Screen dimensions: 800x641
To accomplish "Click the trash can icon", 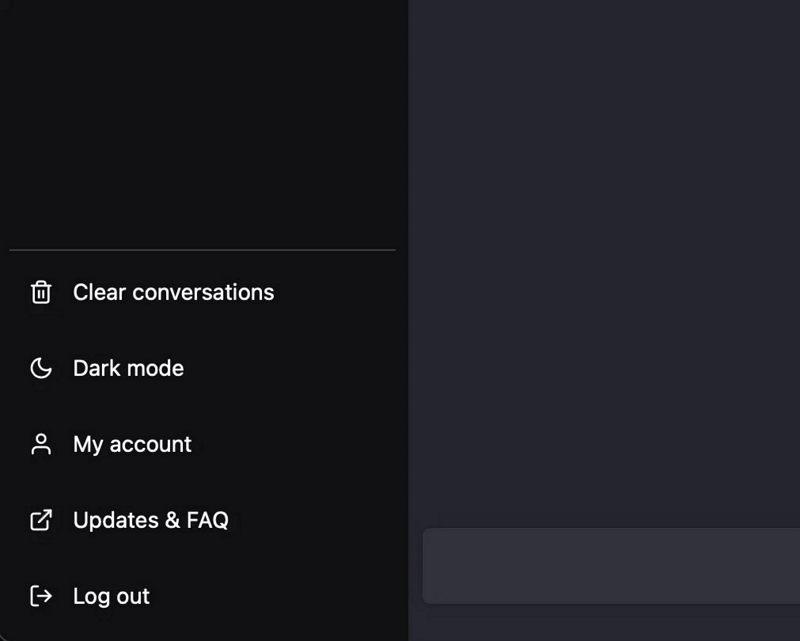I will (x=41, y=292).
